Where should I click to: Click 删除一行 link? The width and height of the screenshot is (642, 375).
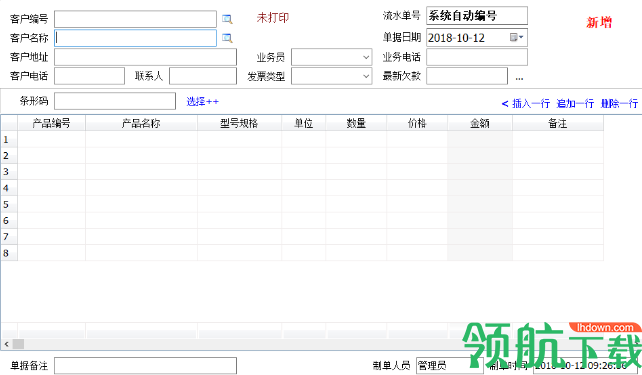click(x=619, y=104)
